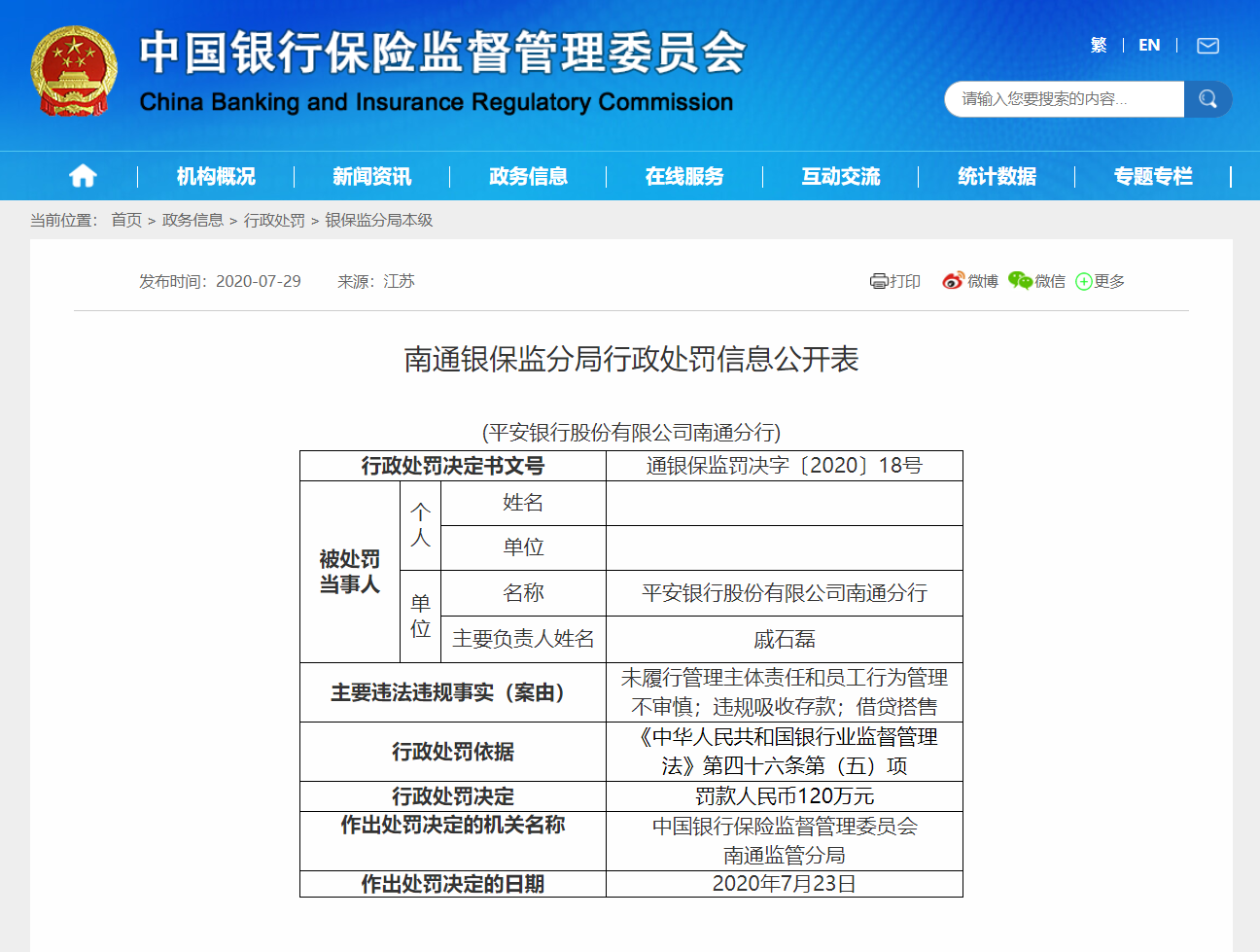
Task: Click the date cell 2020年7月23日
Action: click(x=785, y=884)
